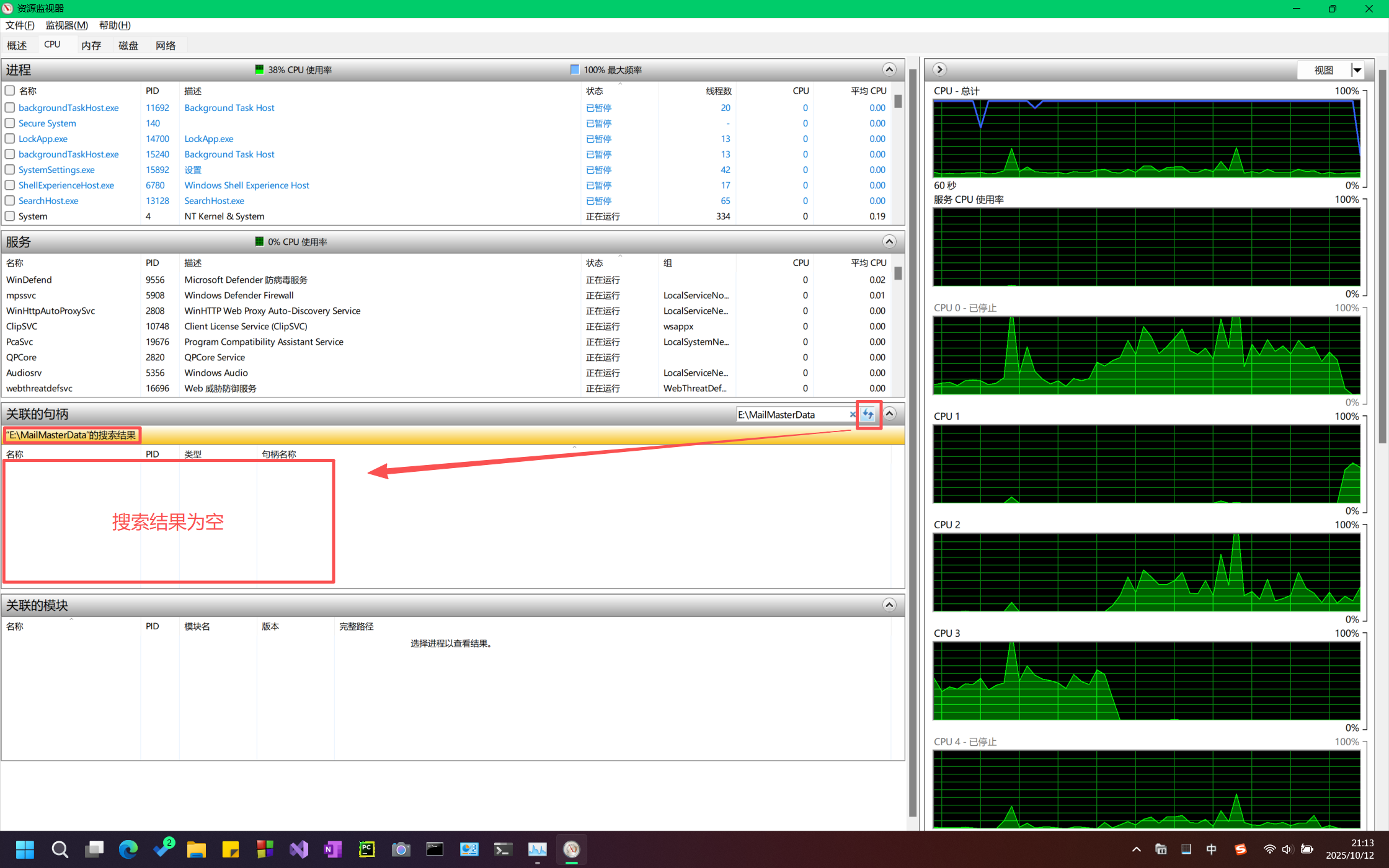Open the 监视器(M) menu

point(66,25)
